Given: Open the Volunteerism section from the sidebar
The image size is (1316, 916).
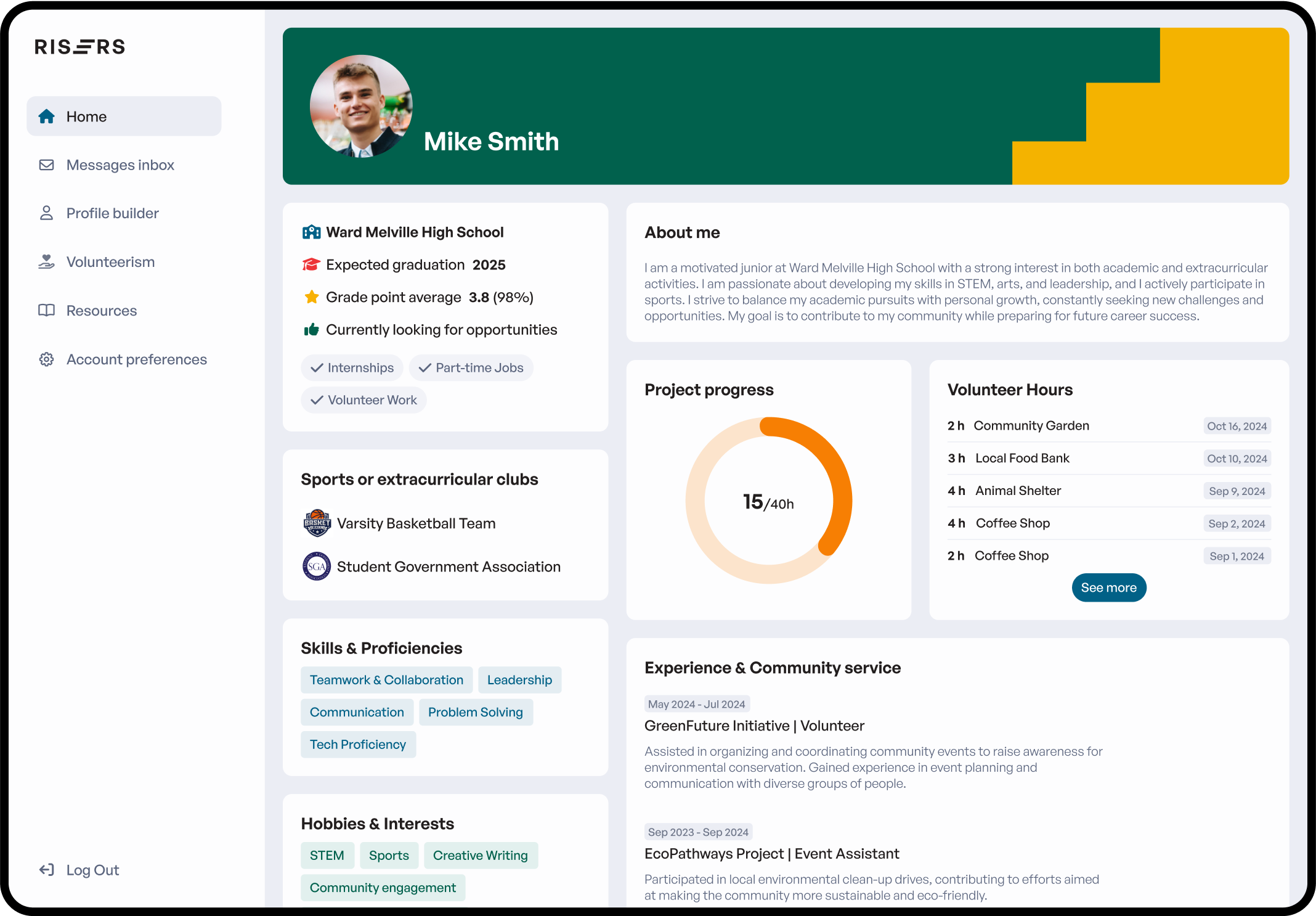Looking at the screenshot, I should (x=110, y=261).
